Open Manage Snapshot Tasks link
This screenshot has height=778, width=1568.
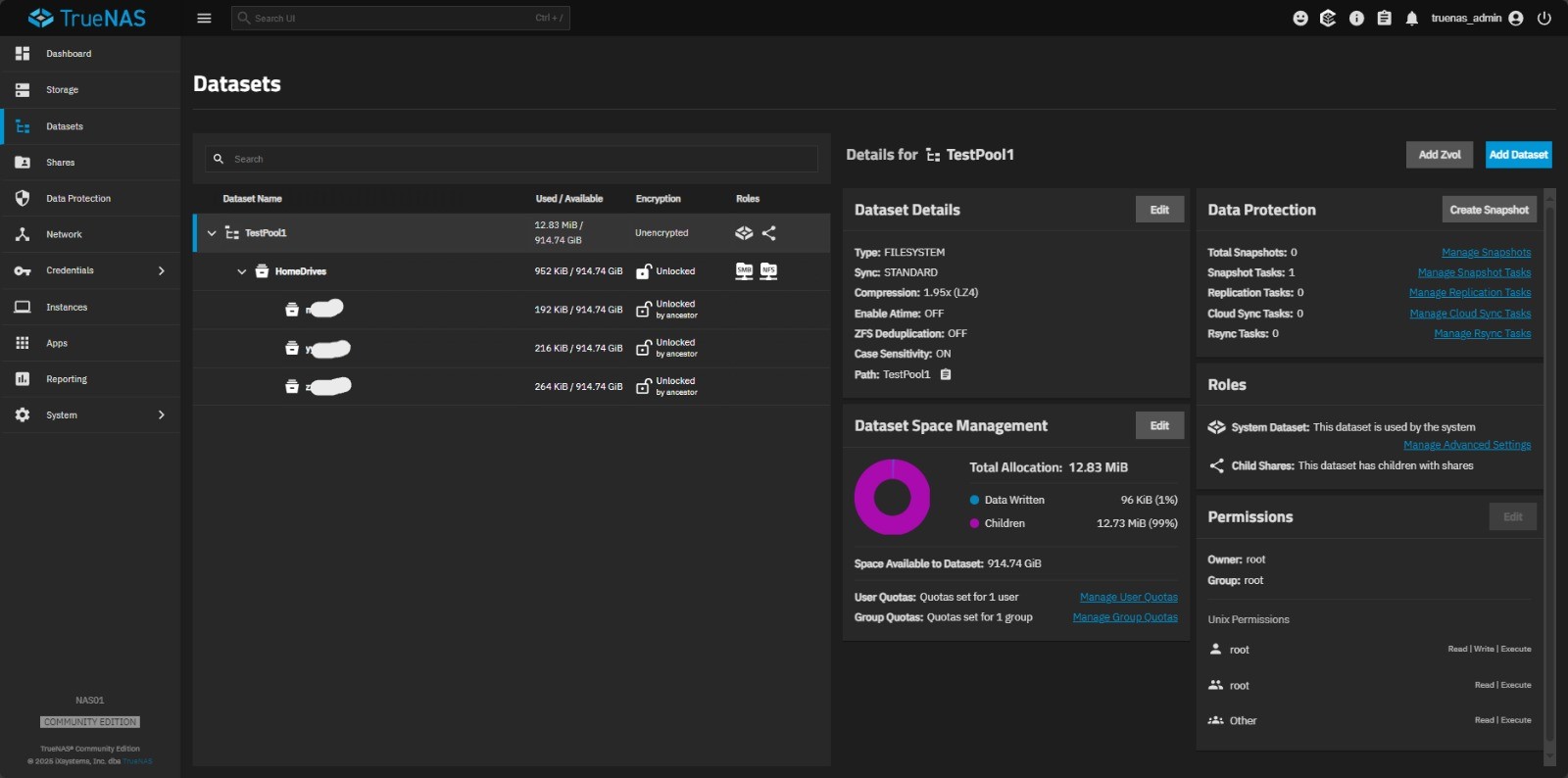1474,273
